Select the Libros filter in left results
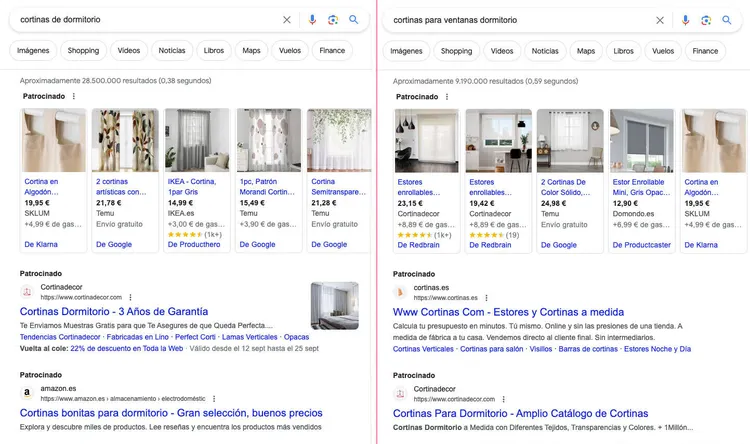Image resolution: width=750 pixels, height=444 pixels. click(x=213, y=51)
